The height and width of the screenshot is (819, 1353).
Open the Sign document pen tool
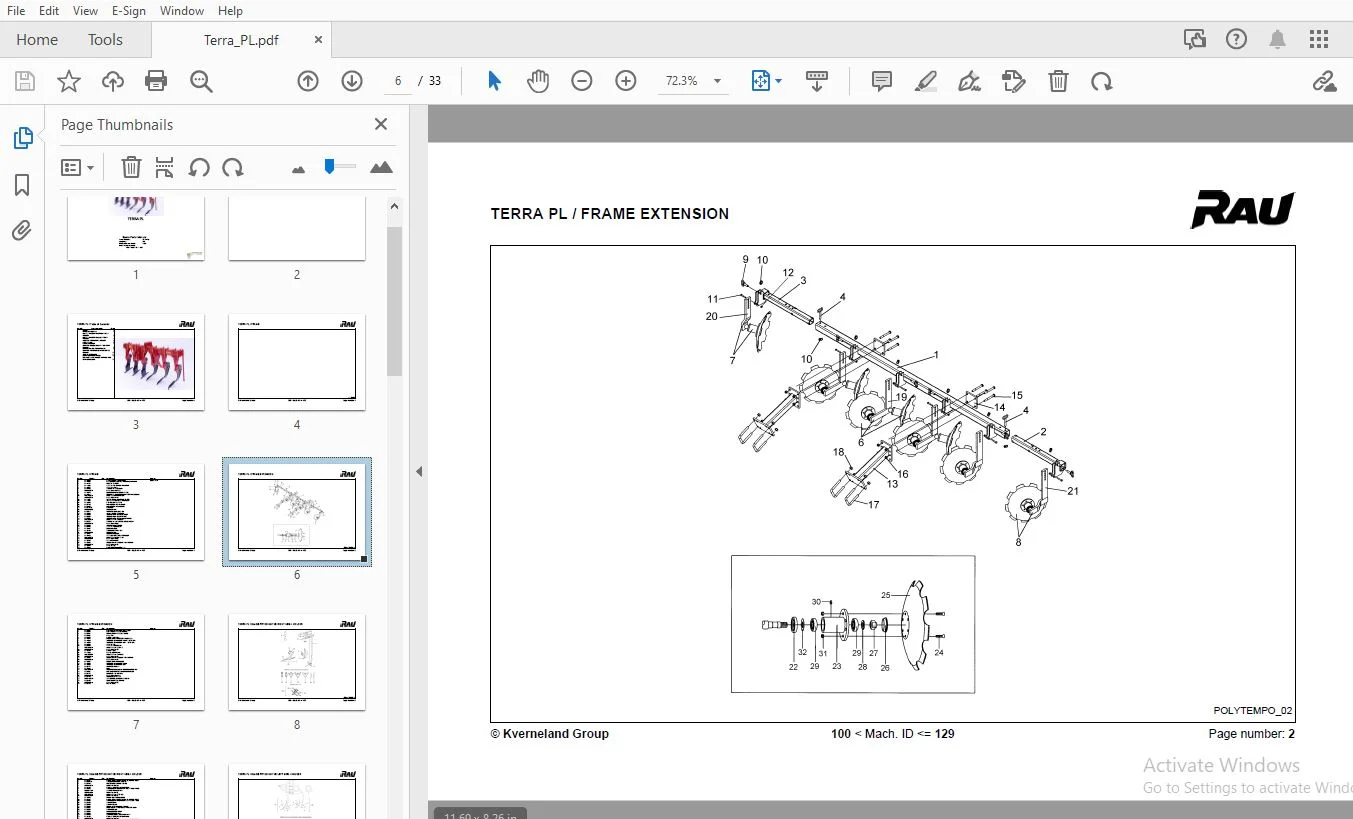pyautogui.click(x=969, y=81)
